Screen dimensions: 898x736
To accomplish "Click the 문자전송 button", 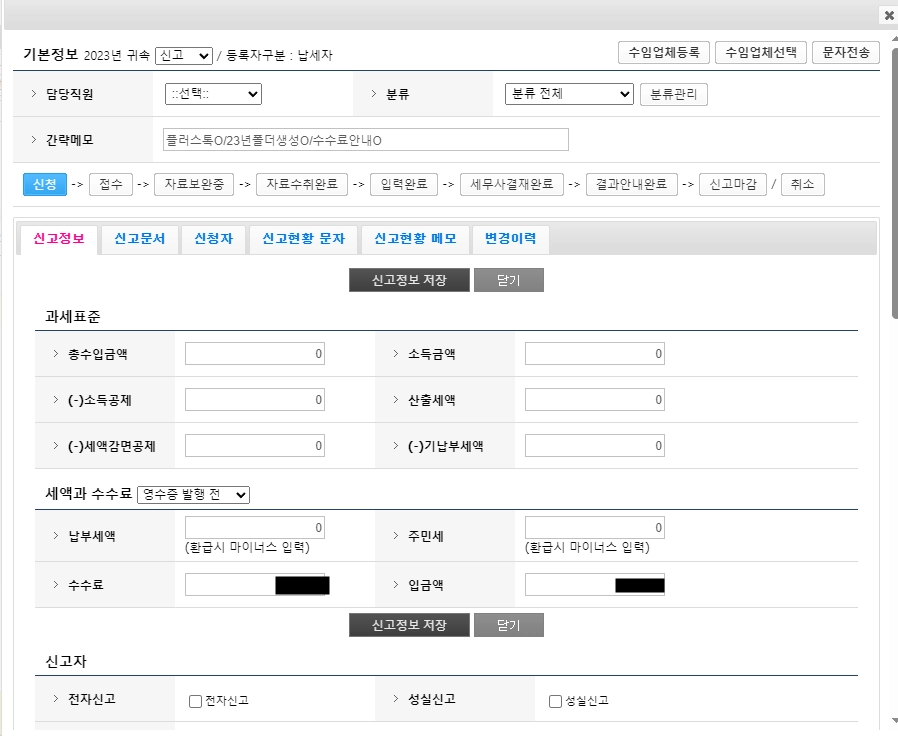I will pyautogui.click(x=846, y=53).
